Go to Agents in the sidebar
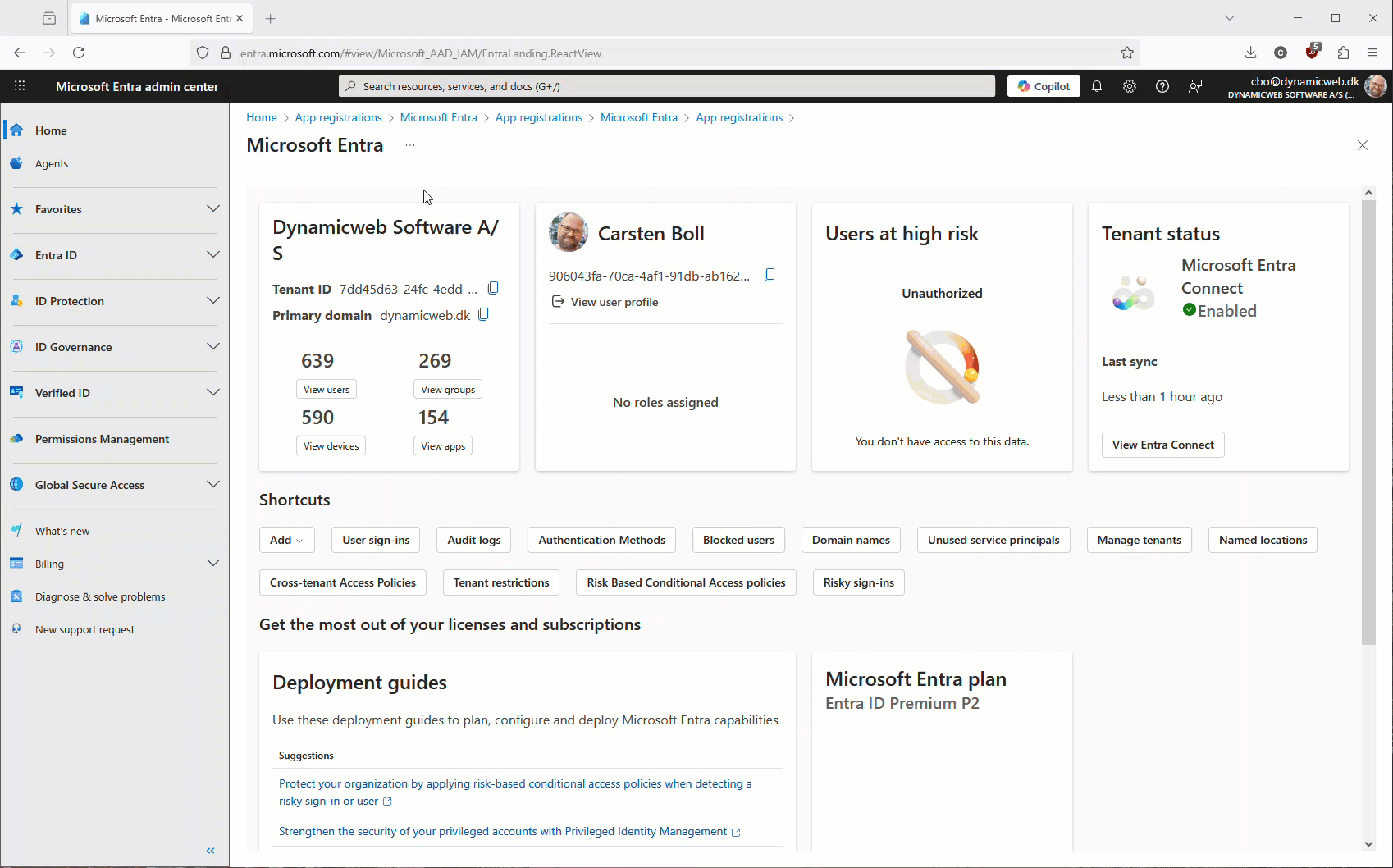This screenshot has height=868, width=1393. coord(52,163)
